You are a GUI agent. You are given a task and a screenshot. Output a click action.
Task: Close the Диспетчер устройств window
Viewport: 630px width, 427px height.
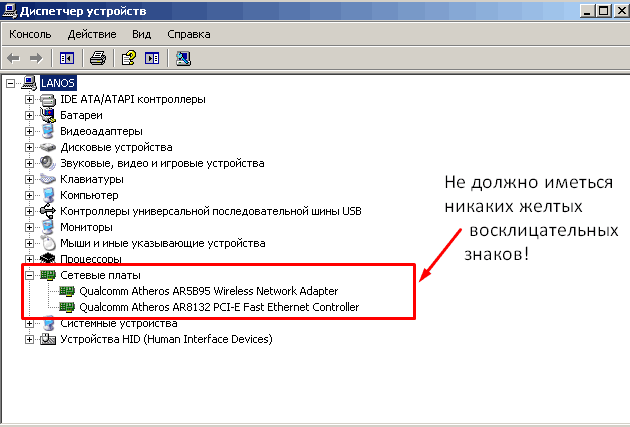[621, 10]
